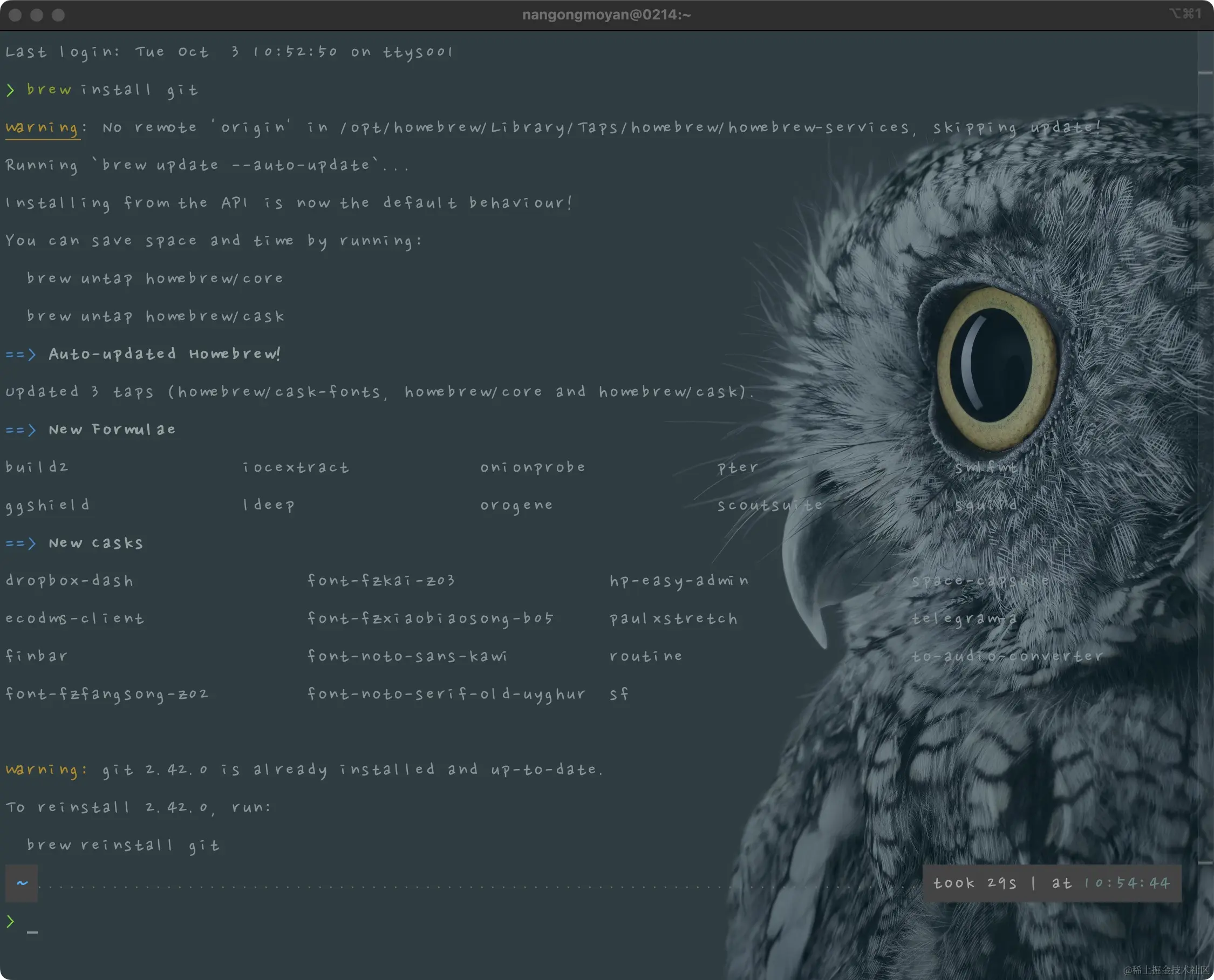1214x980 pixels.
Task: Click 'Installing from the API' line
Action: [289, 203]
